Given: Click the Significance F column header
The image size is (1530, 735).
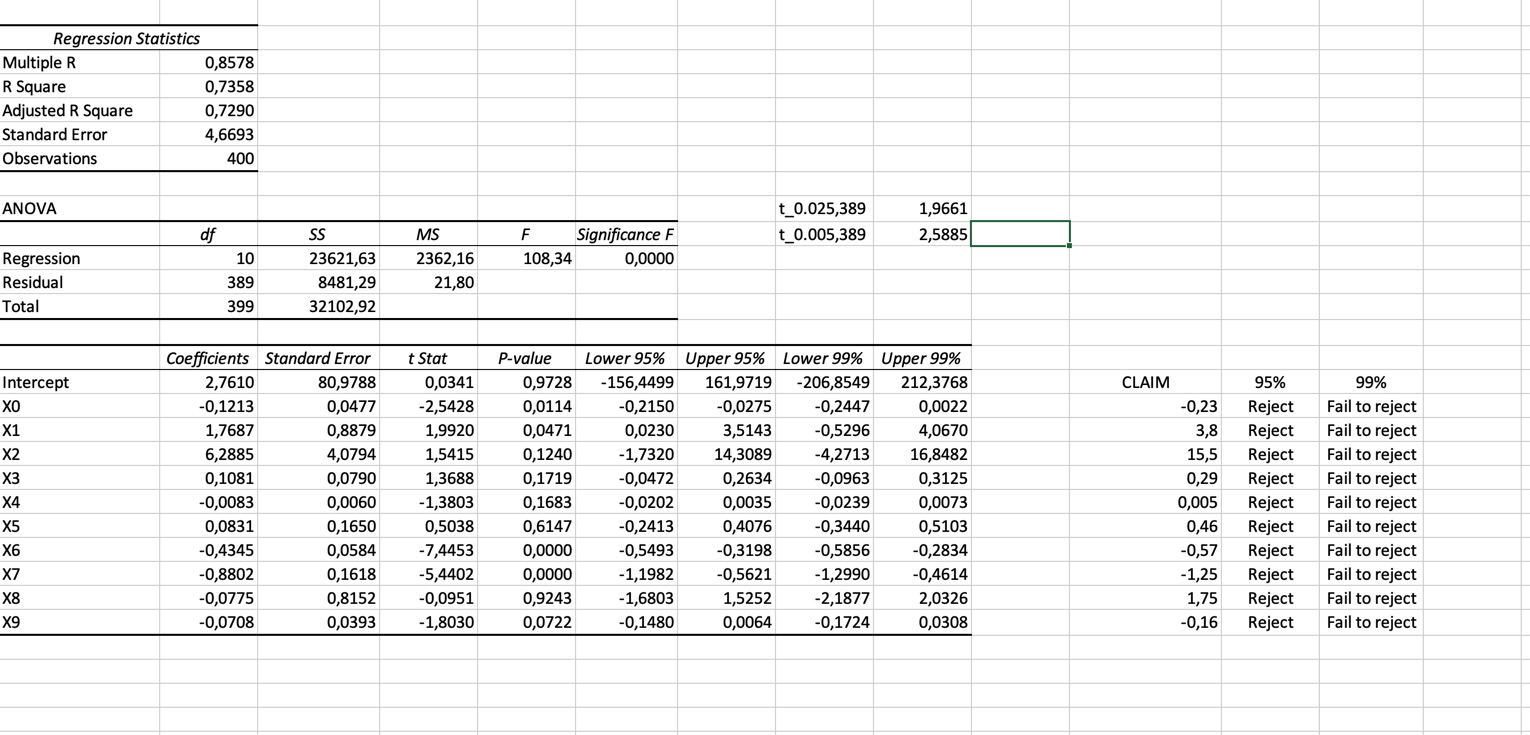Looking at the screenshot, I should (625, 234).
